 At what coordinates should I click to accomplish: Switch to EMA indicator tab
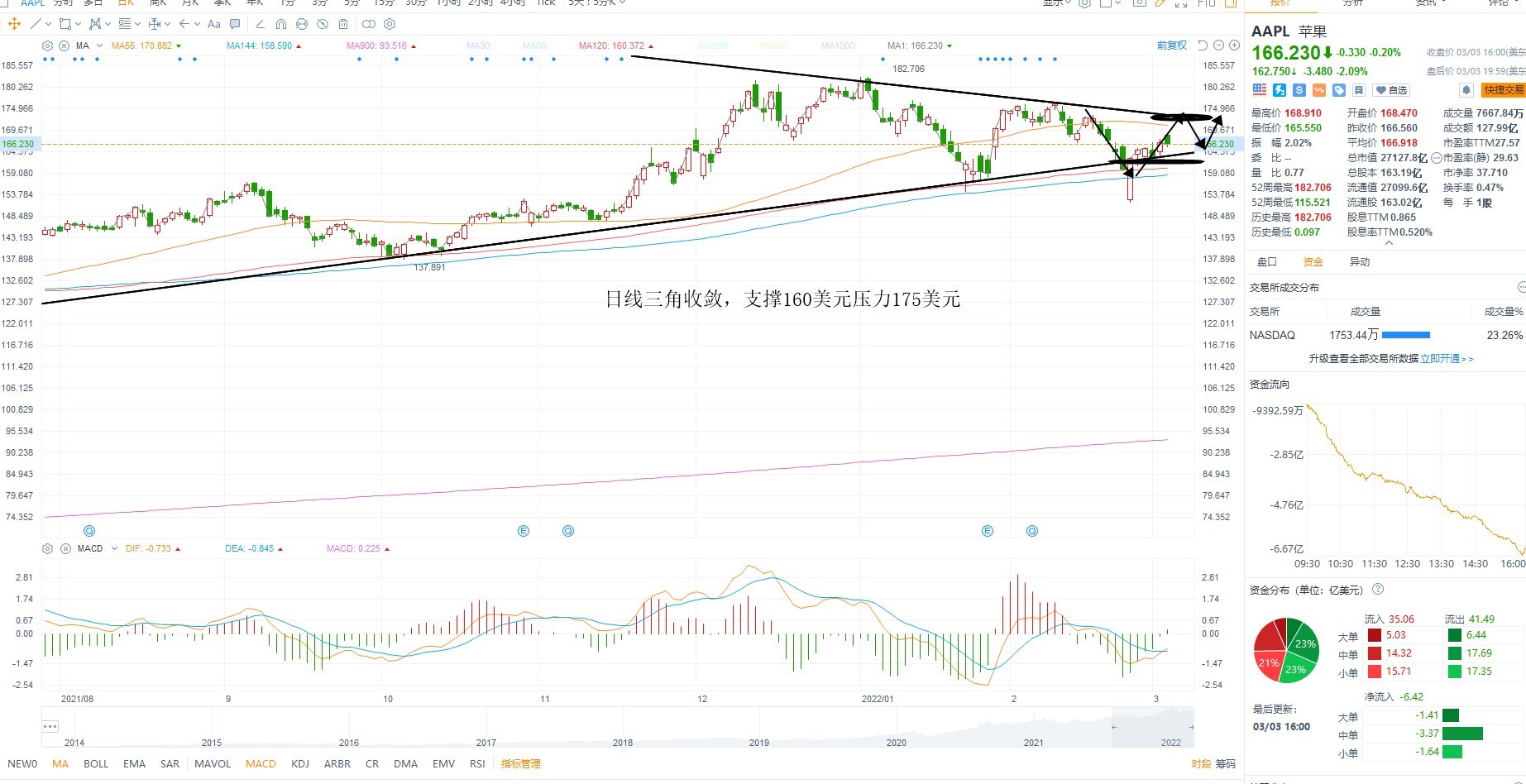point(134,764)
